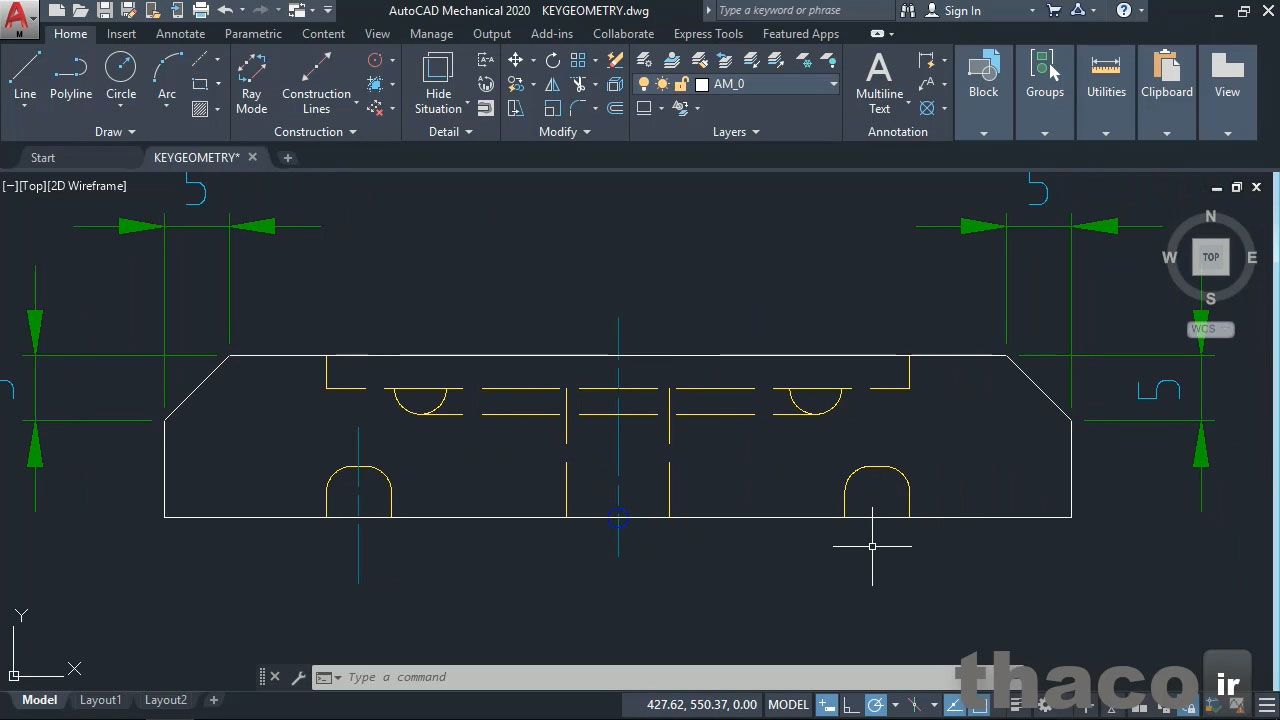Select the Move tool in Modify
Viewport: 1280px width, 720px height.
515,60
